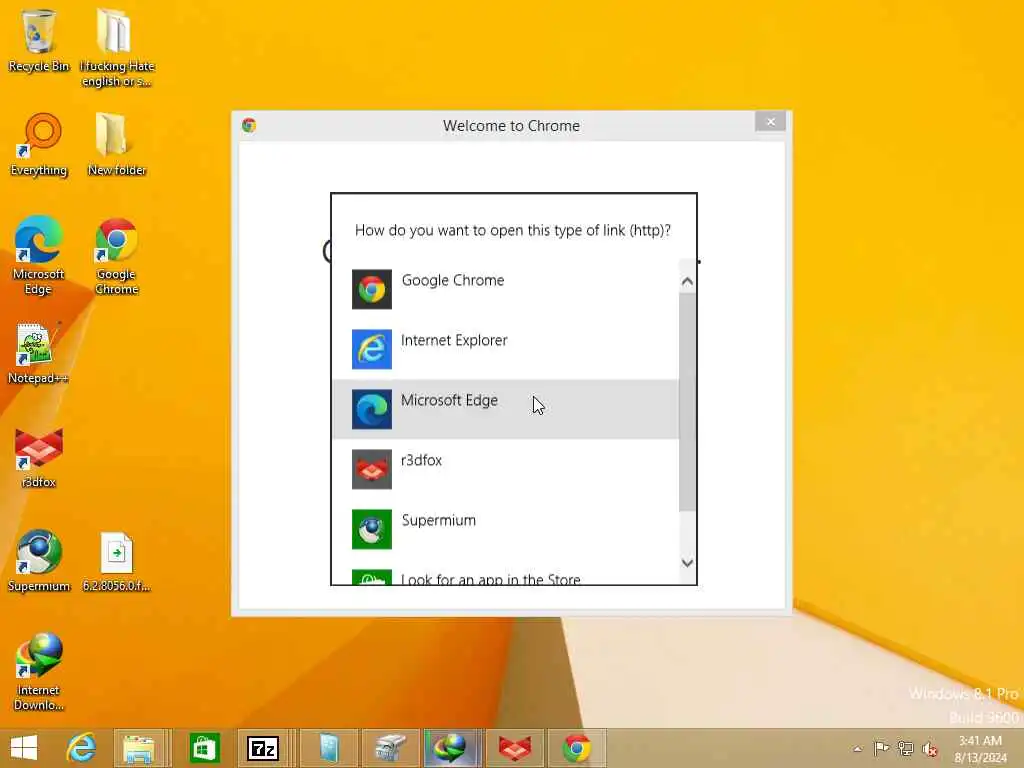Select the Internet Download Manager desktop shortcut

[x=39, y=672]
